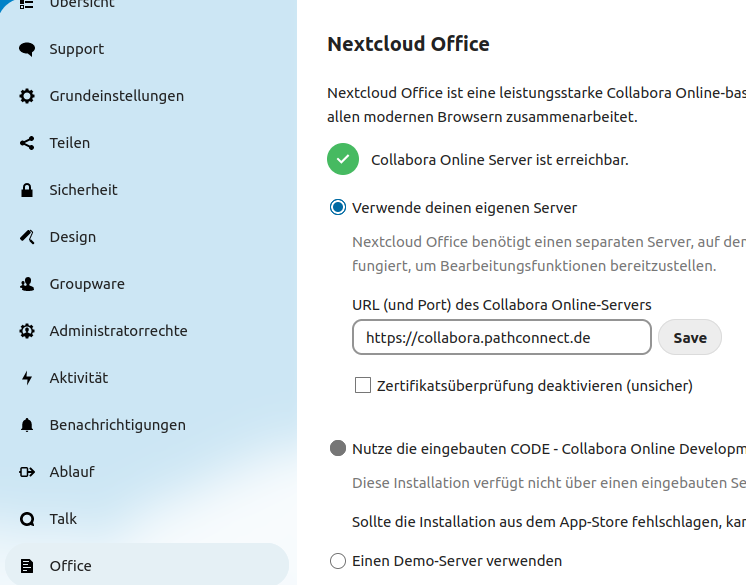Click the Benachrichtigungen bell icon
Screen dimensions: 746x585
(x=27, y=425)
